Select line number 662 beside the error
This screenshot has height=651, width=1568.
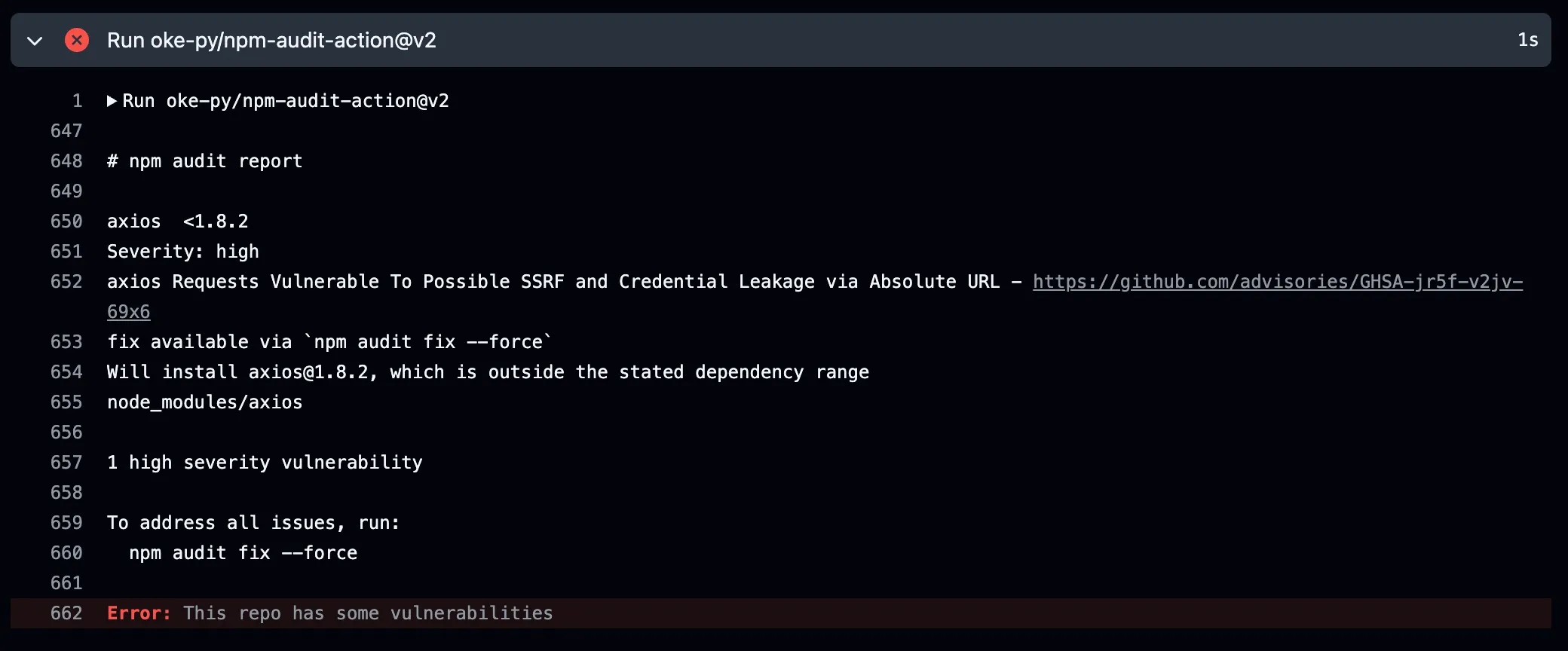[x=66, y=613]
